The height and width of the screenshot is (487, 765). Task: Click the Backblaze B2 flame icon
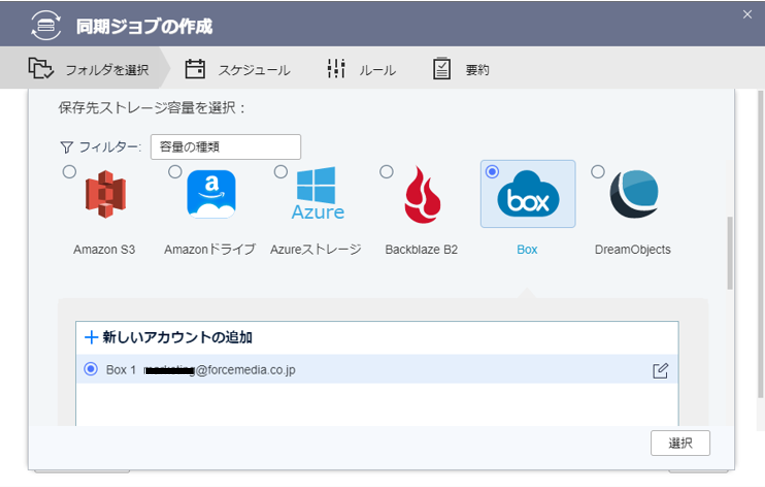click(x=422, y=195)
